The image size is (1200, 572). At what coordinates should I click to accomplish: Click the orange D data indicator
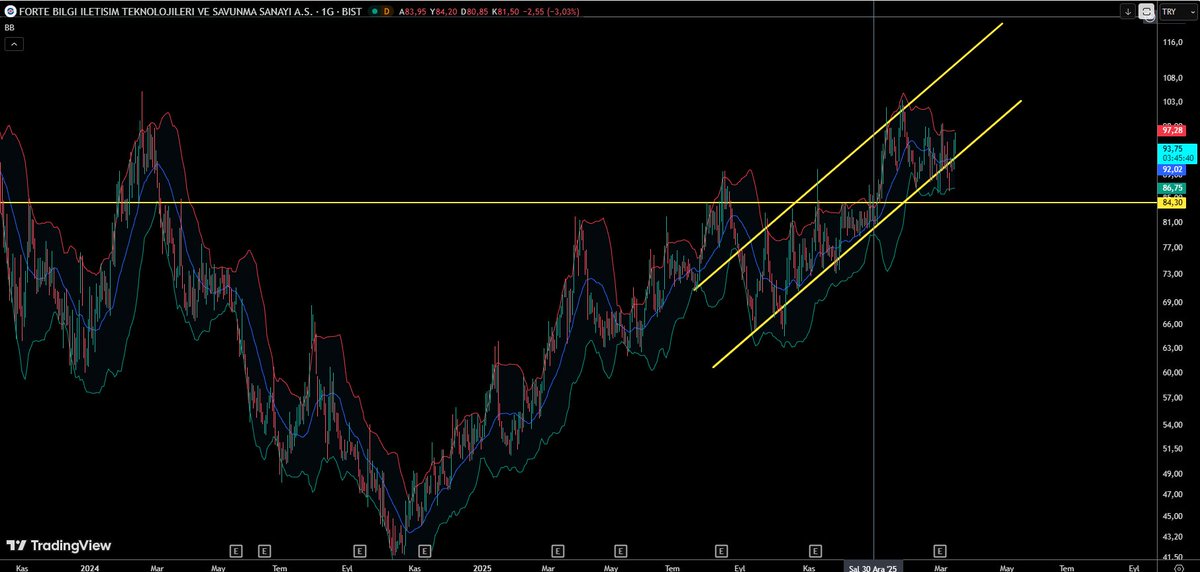[387, 12]
